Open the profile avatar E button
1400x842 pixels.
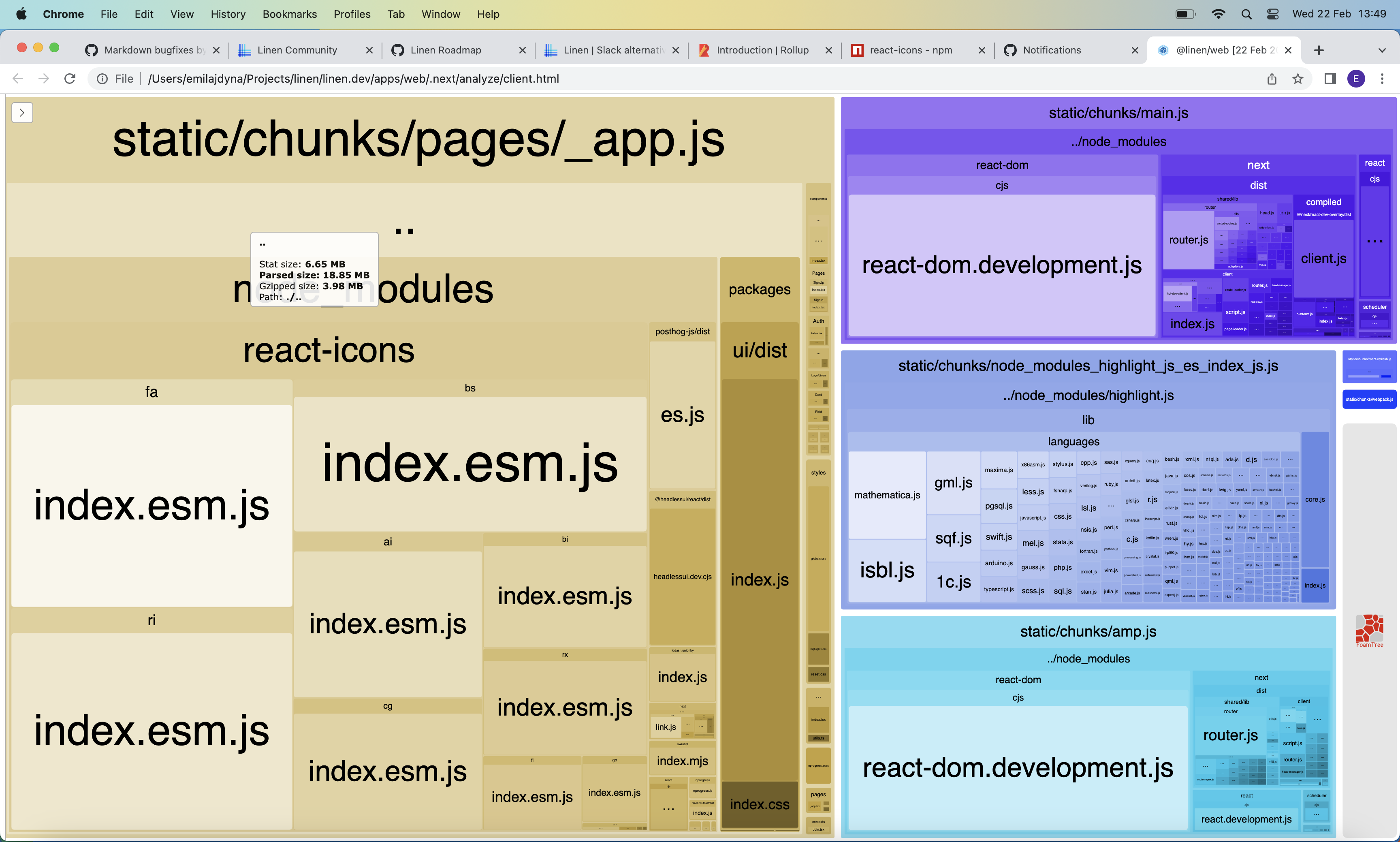coord(1356,79)
